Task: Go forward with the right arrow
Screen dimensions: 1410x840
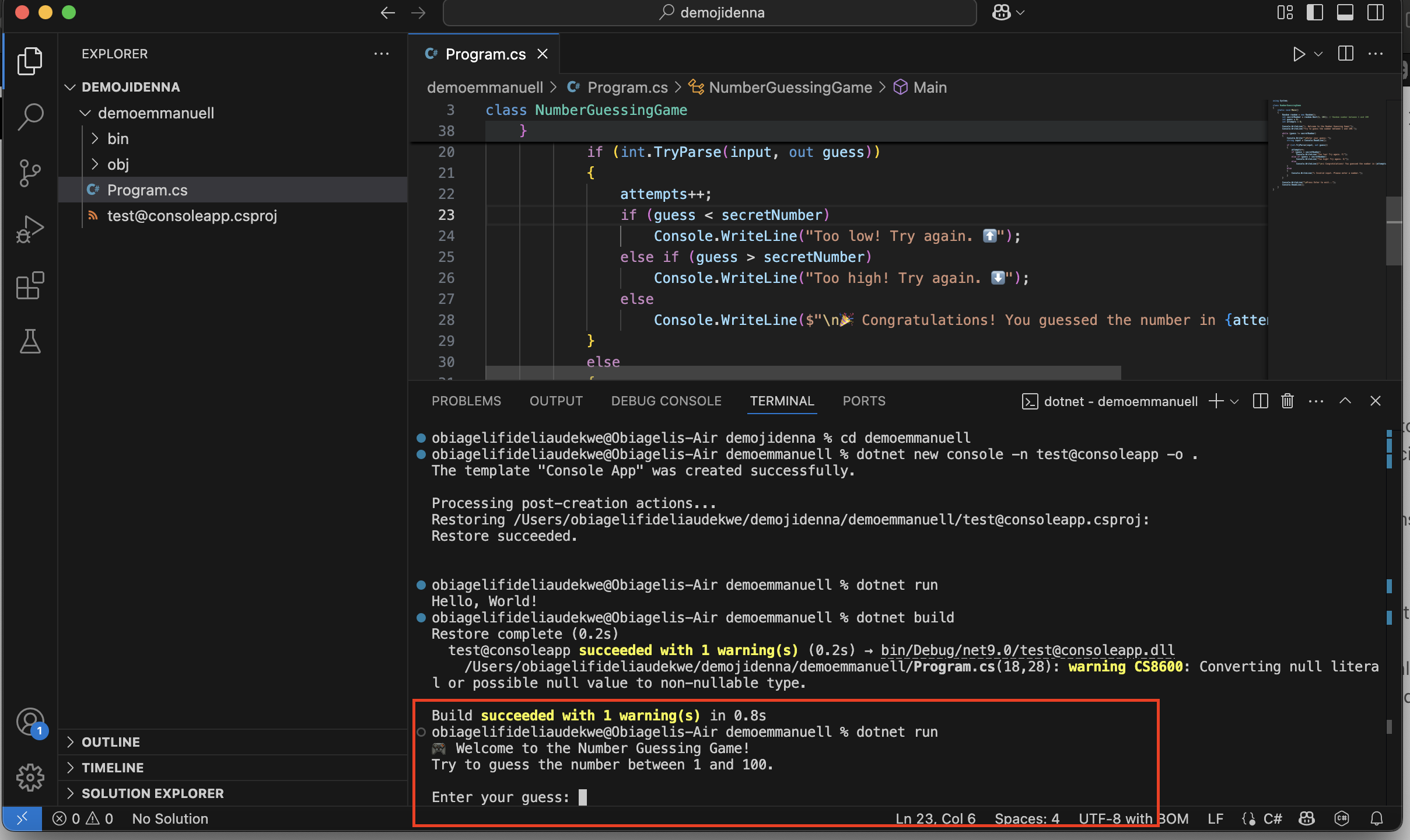Action: point(418,13)
